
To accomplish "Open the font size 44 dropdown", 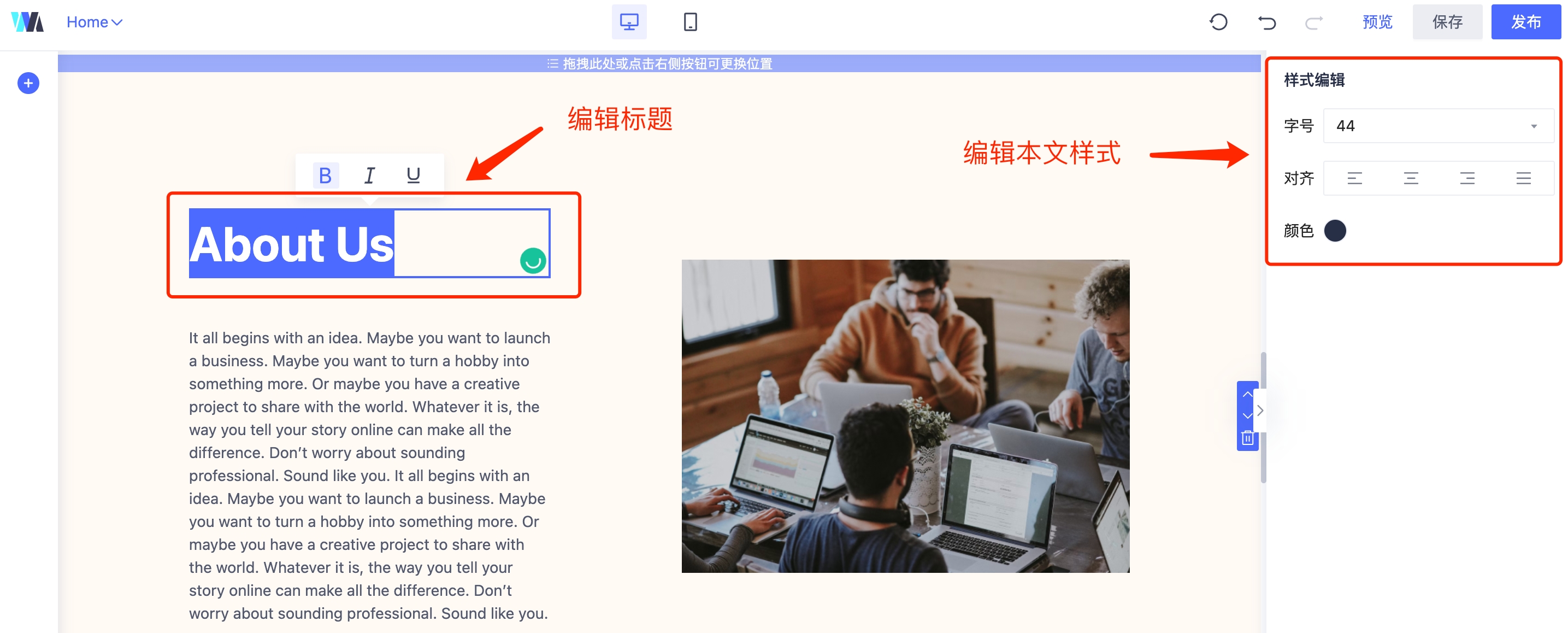I will [x=1438, y=126].
